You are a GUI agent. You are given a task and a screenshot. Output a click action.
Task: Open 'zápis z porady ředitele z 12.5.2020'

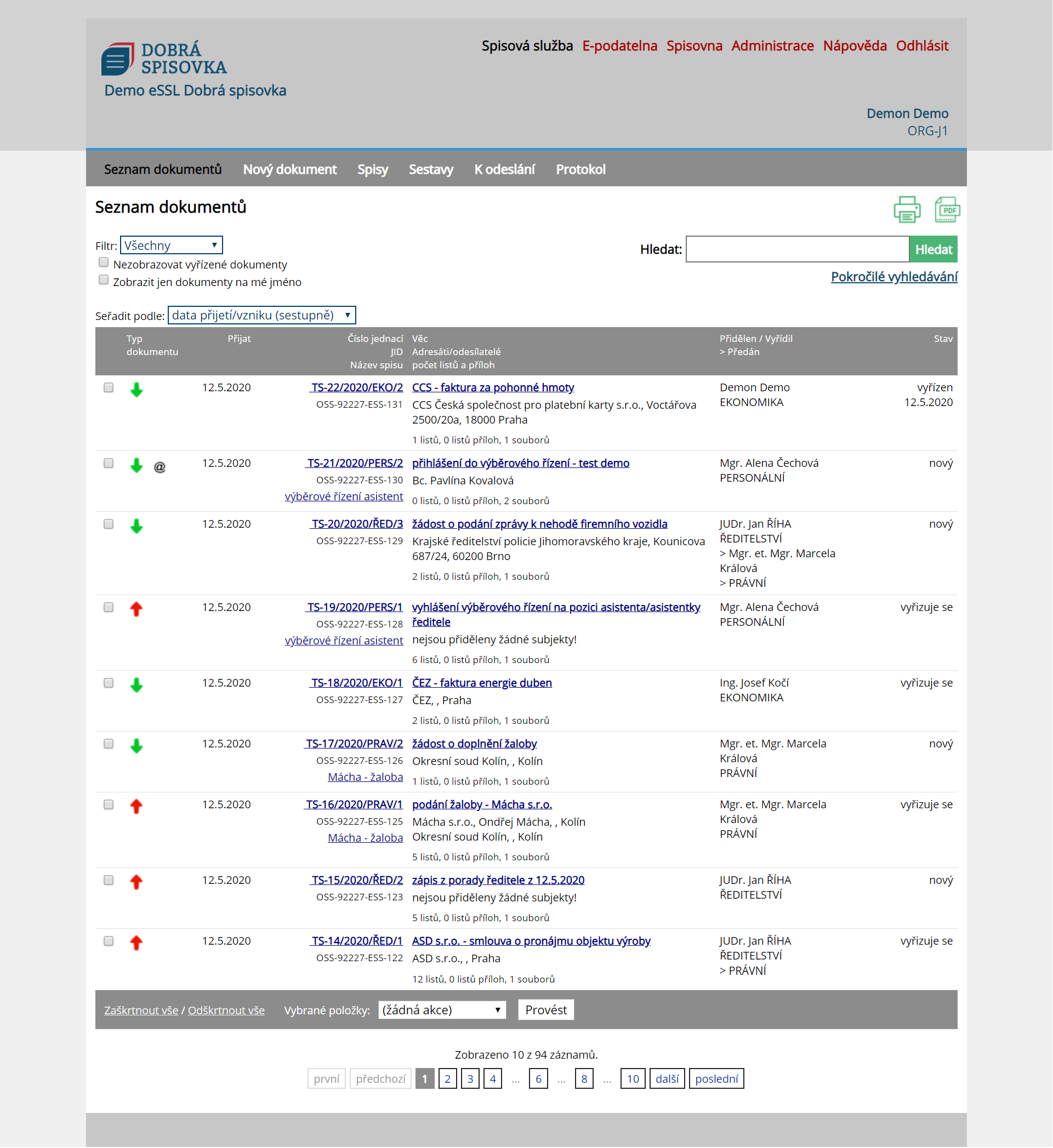click(499, 881)
